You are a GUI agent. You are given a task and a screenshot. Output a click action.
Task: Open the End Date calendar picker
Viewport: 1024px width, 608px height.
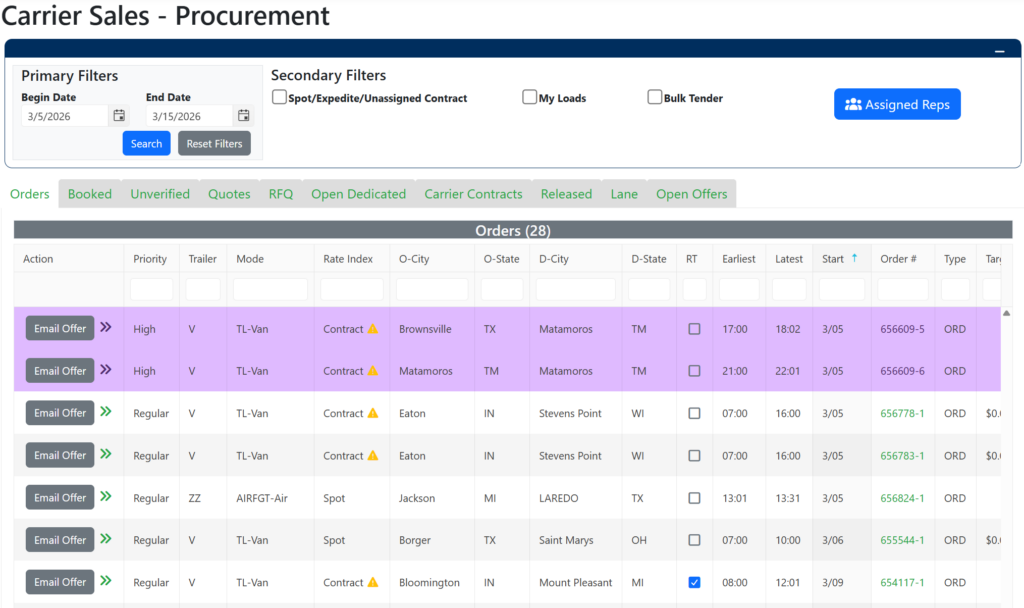pyautogui.click(x=243, y=116)
